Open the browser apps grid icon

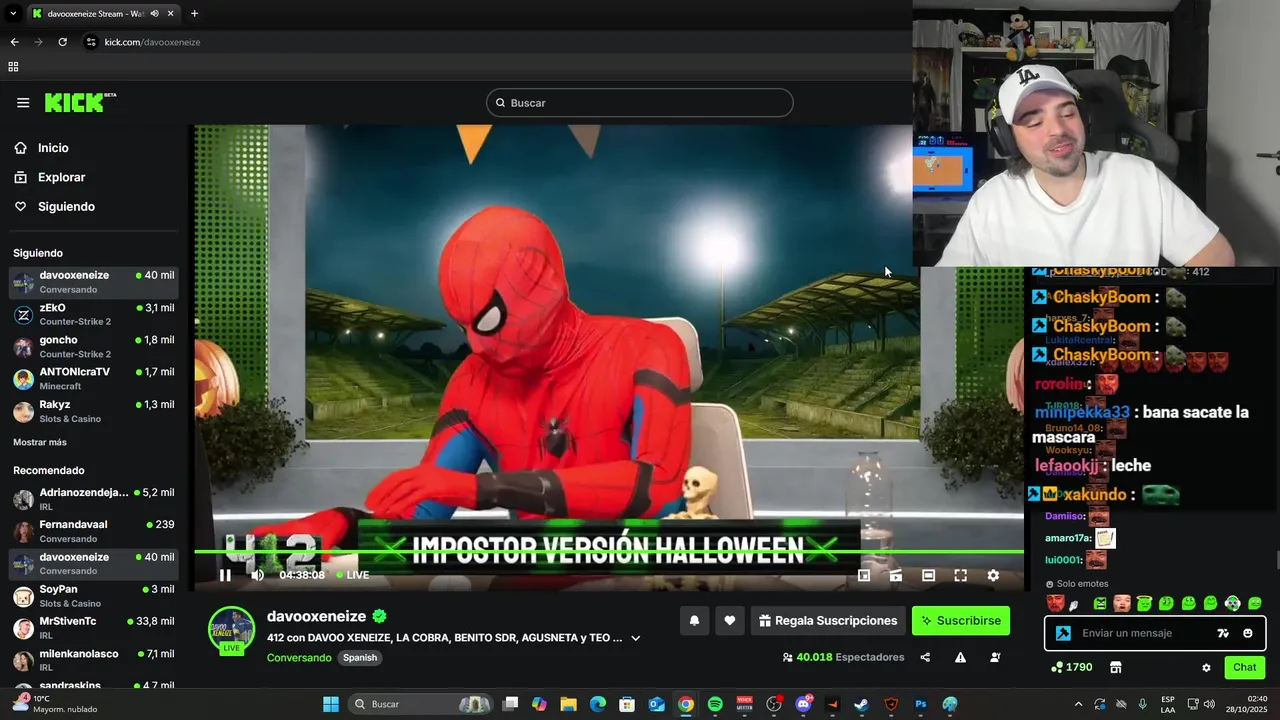(x=13, y=67)
